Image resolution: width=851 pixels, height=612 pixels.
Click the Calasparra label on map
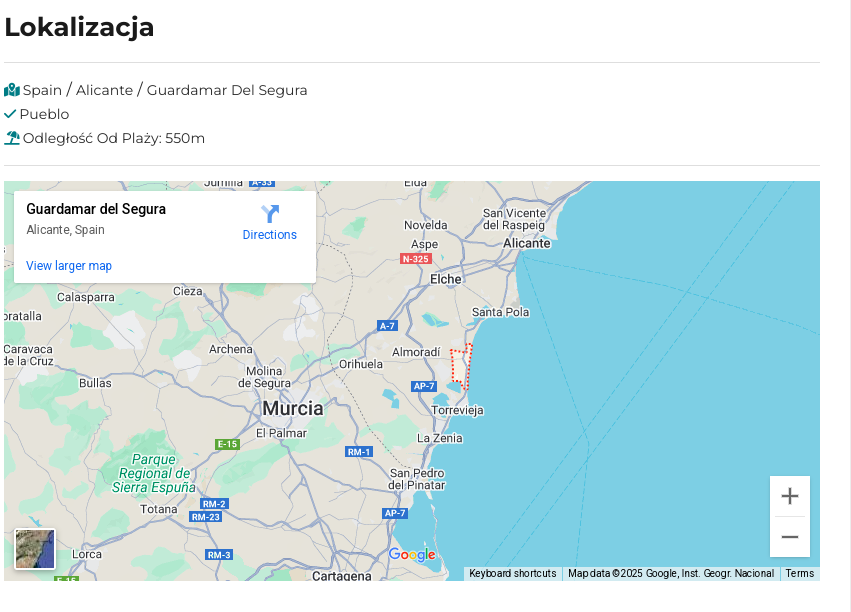pyautogui.click(x=86, y=297)
